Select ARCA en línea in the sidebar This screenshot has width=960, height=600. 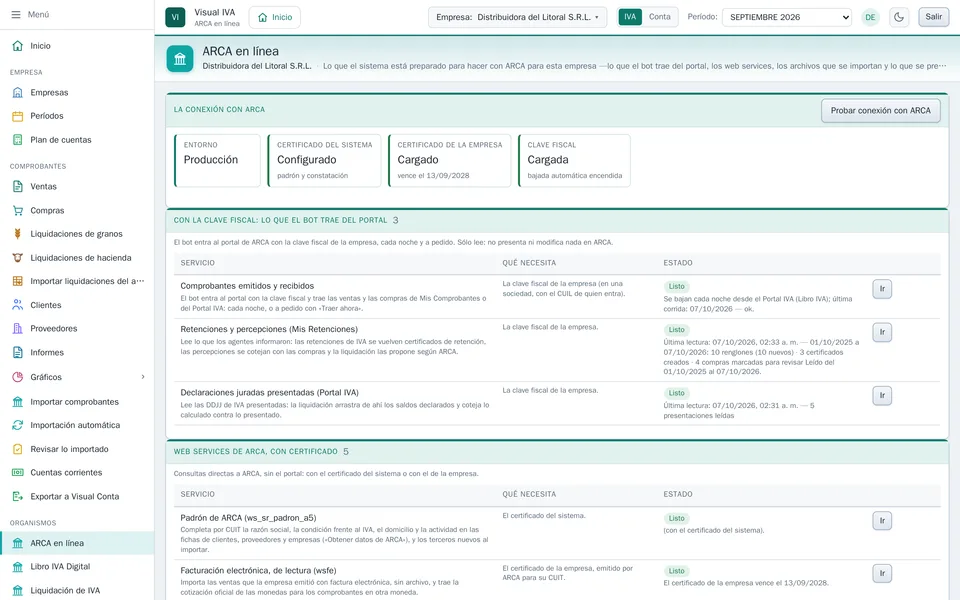[77, 543]
